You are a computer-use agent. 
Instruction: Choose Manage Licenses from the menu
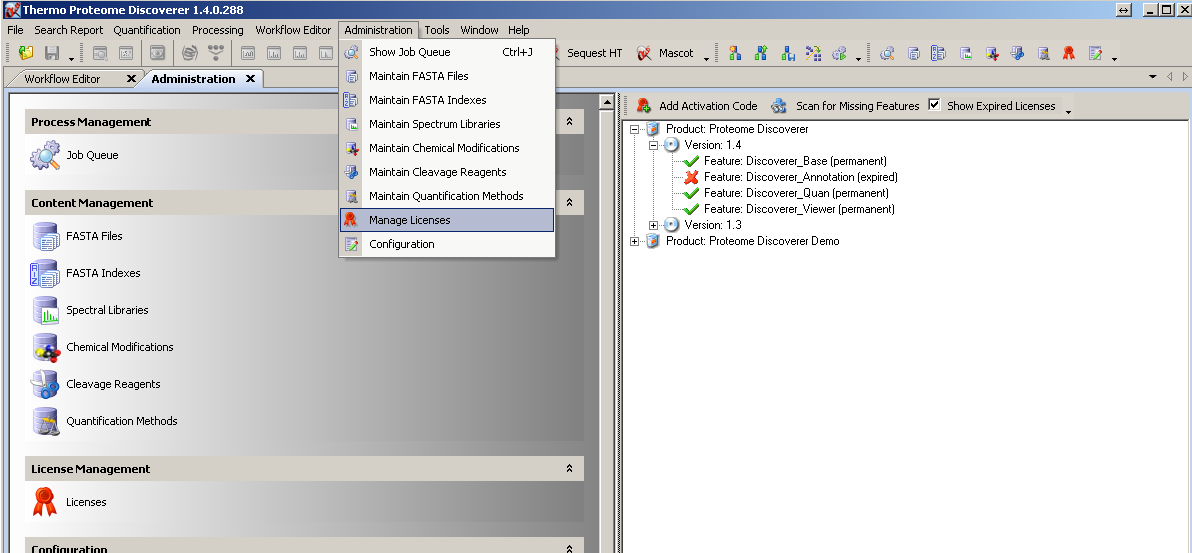pyautogui.click(x=447, y=220)
